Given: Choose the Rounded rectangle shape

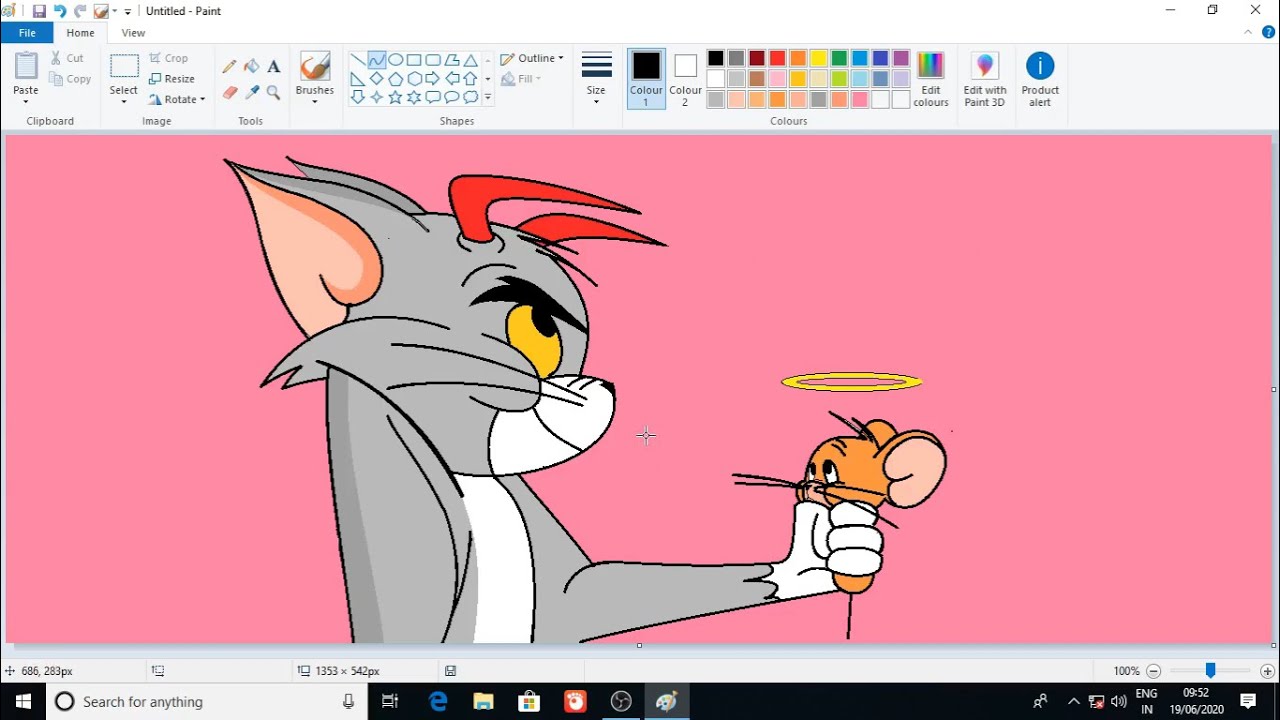Looking at the screenshot, I should coord(432,60).
